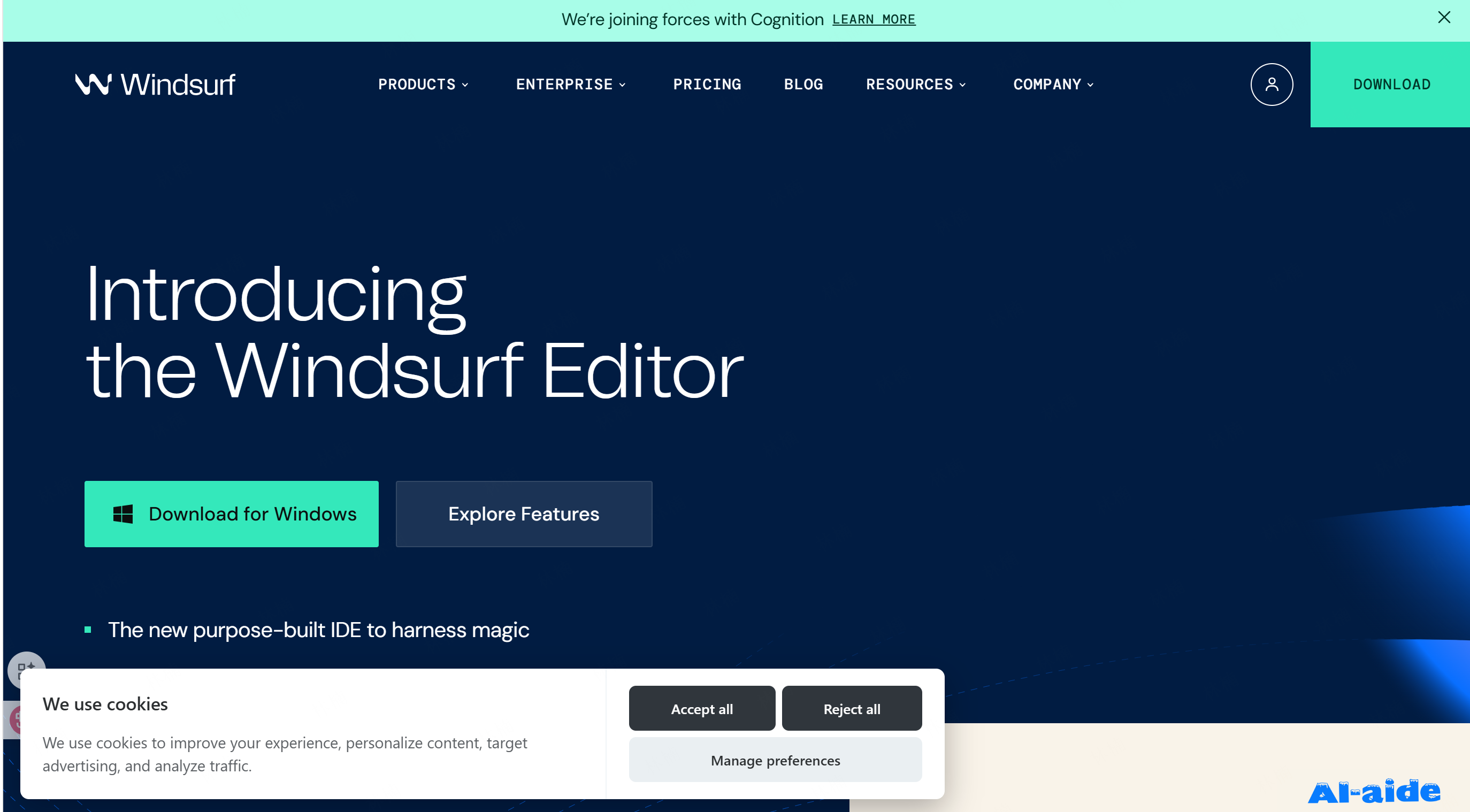
Task: Close the Cognition announcement banner
Action: tap(1444, 18)
